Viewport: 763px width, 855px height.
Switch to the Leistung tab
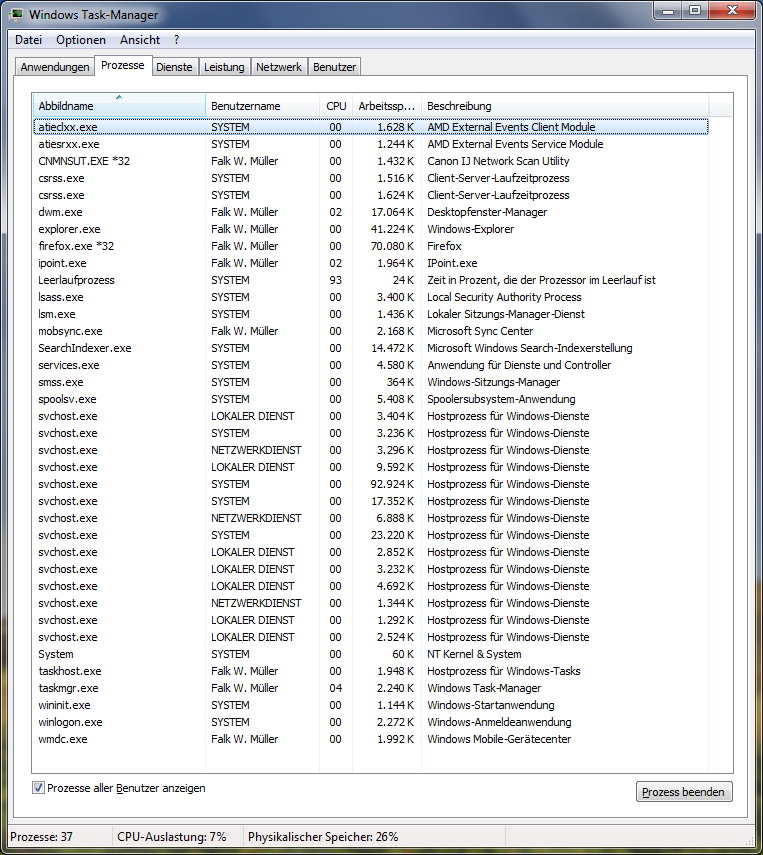[224, 67]
